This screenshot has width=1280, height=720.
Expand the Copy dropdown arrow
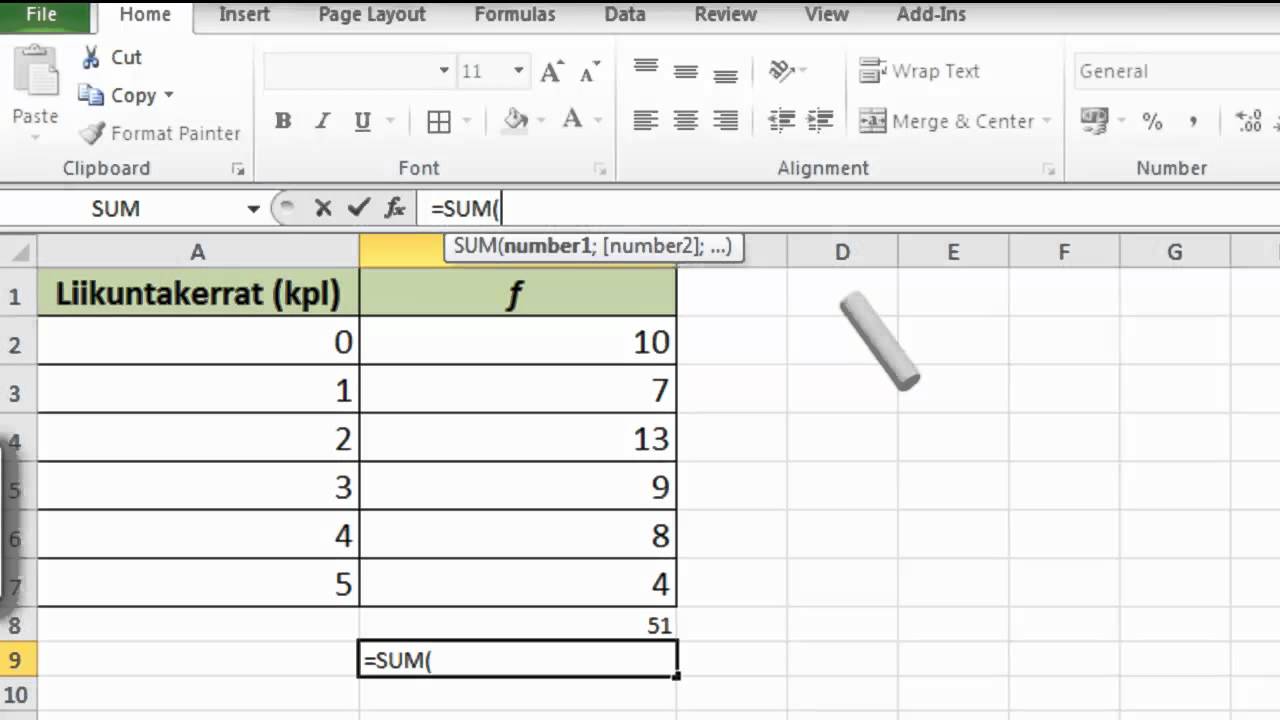168,95
